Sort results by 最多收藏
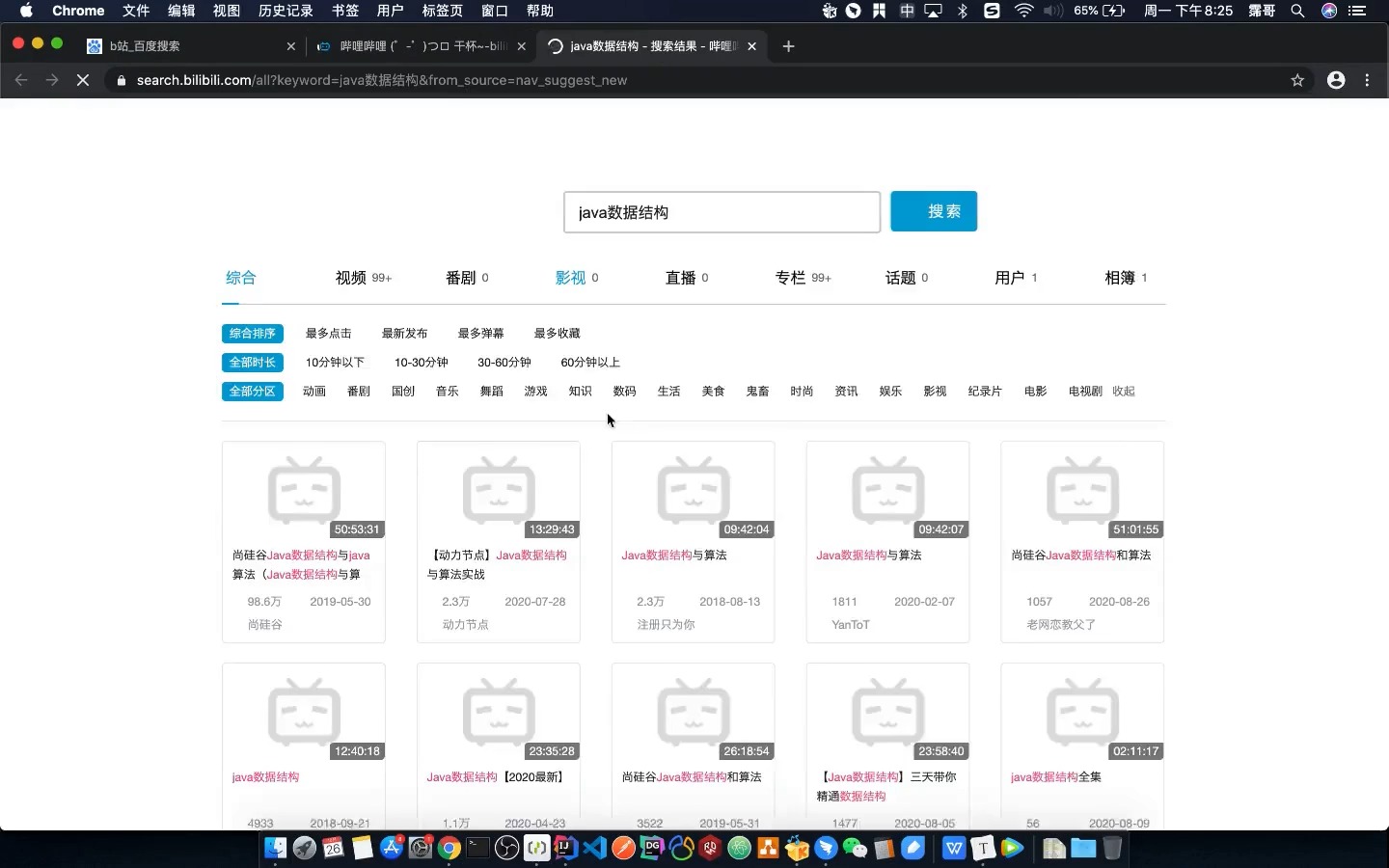The image size is (1389, 868). point(557,334)
